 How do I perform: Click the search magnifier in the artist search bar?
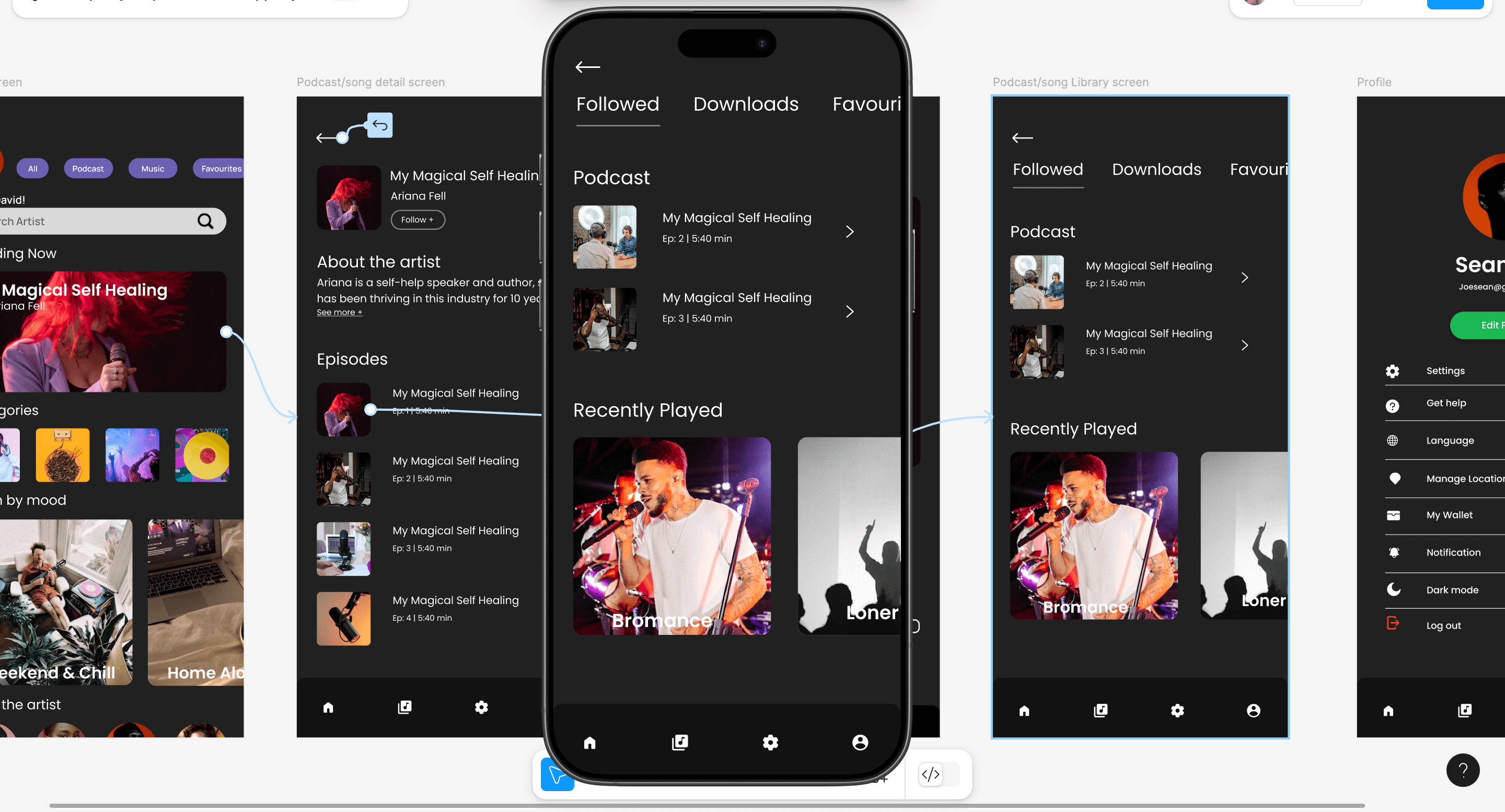(x=206, y=221)
